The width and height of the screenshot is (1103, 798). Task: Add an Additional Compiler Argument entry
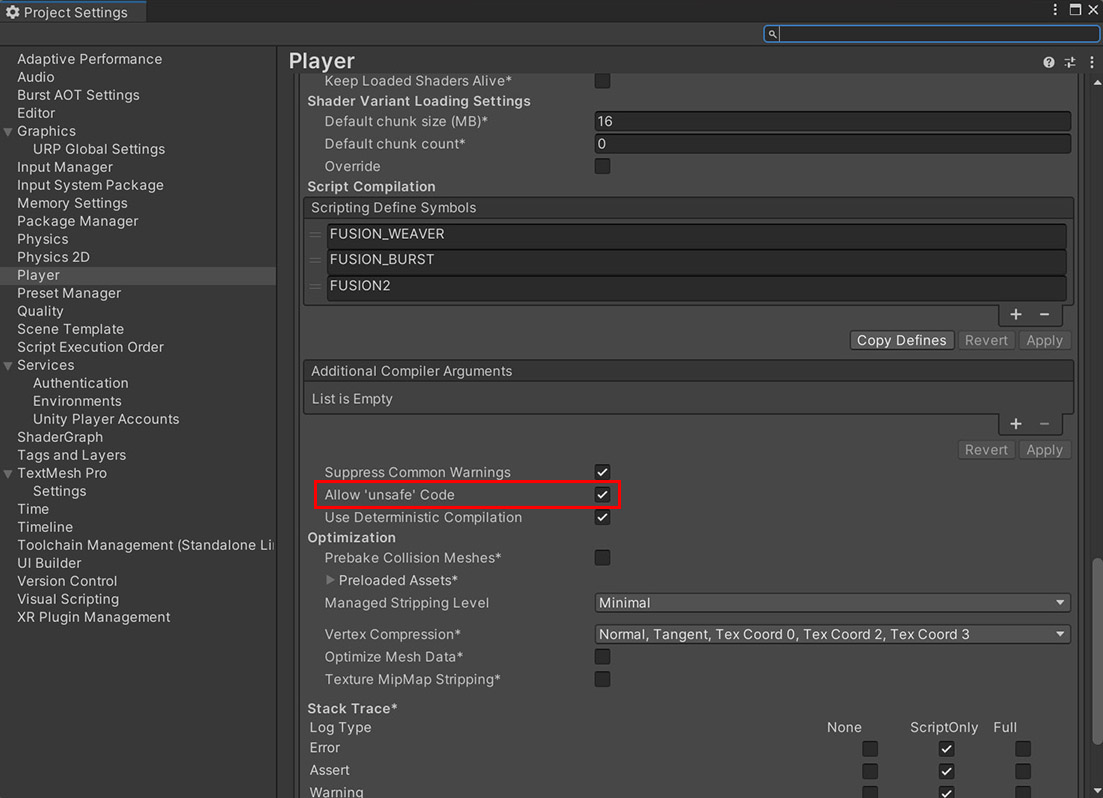pyautogui.click(x=1016, y=424)
